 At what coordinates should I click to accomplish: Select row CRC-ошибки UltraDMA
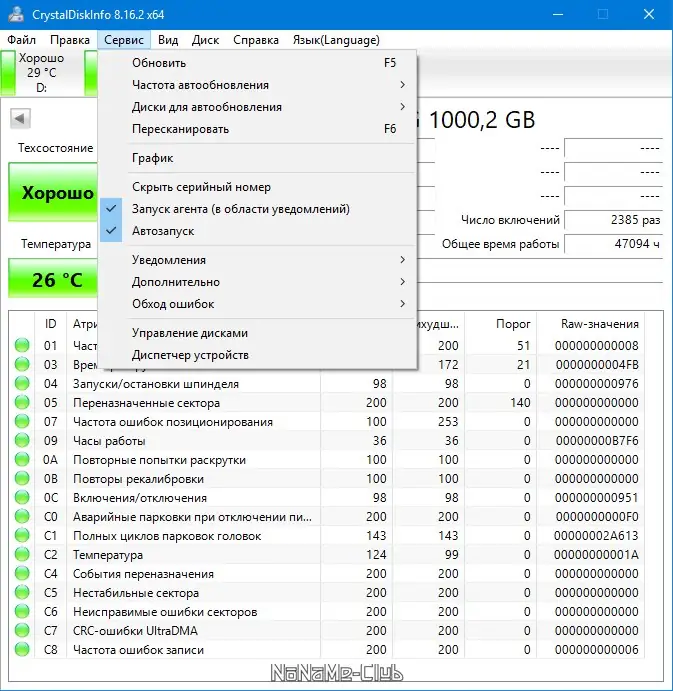pos(327,630)
